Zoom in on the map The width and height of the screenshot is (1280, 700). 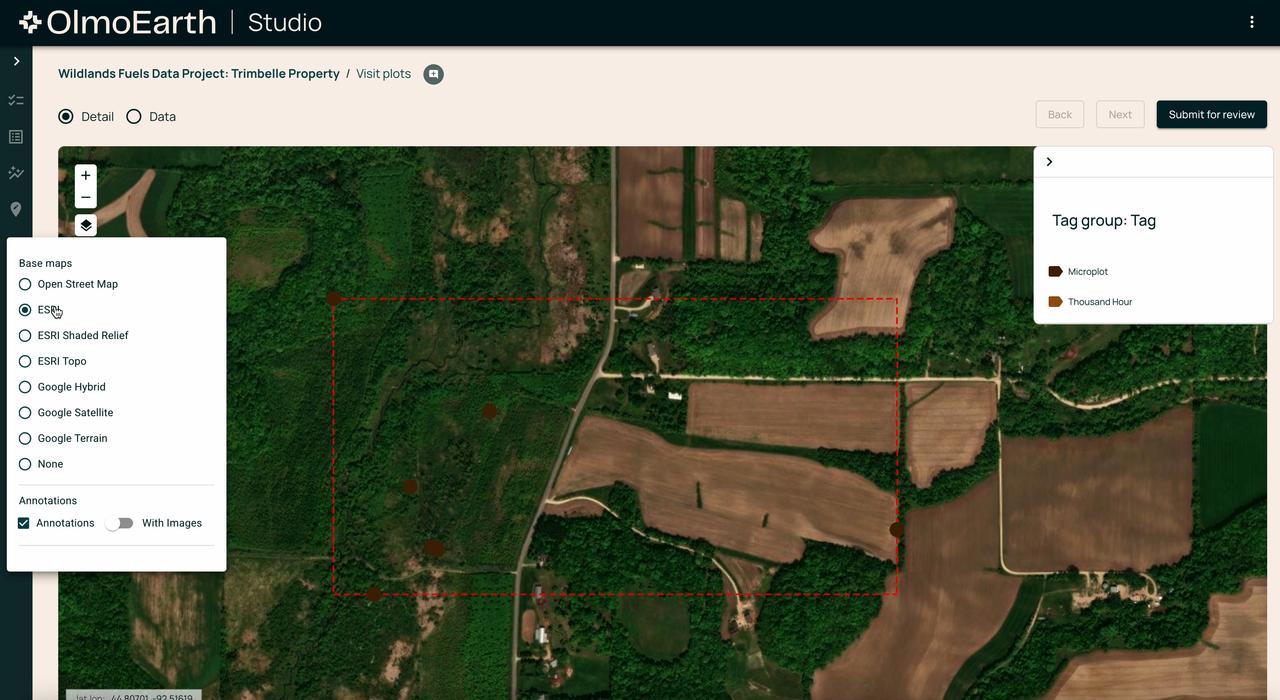point(86,176)
